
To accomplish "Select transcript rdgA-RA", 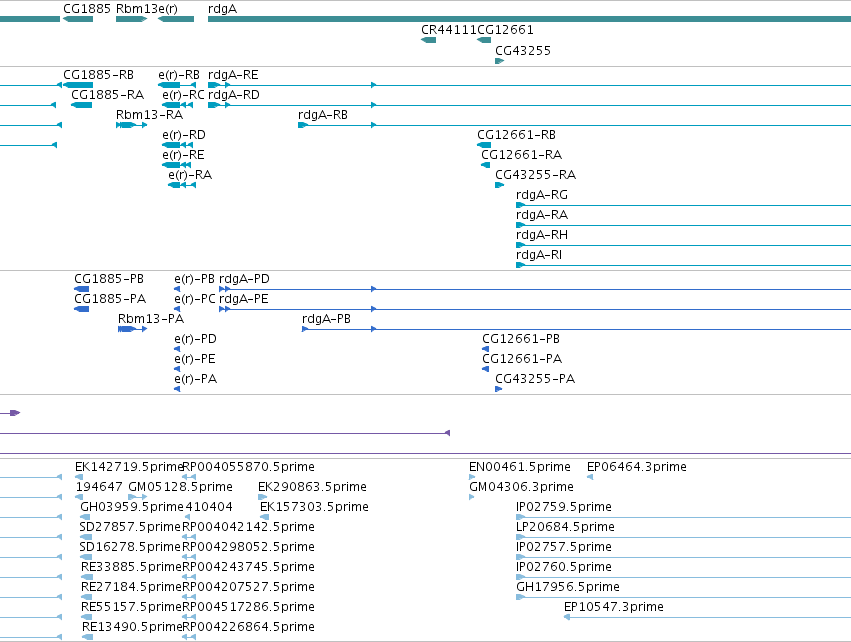I will tap(542, 215).
